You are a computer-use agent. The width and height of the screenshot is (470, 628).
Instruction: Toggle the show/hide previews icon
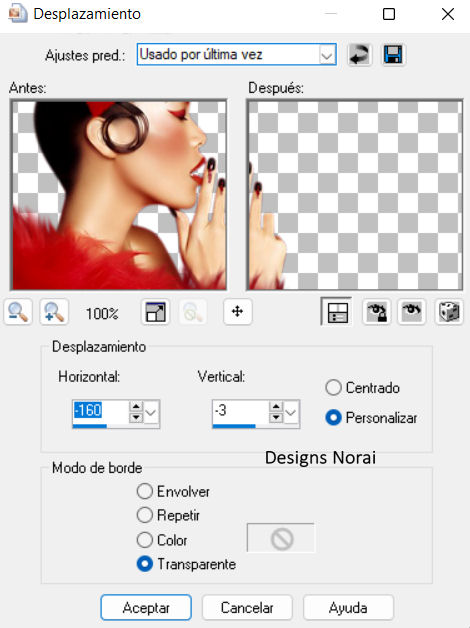(337, 312)
